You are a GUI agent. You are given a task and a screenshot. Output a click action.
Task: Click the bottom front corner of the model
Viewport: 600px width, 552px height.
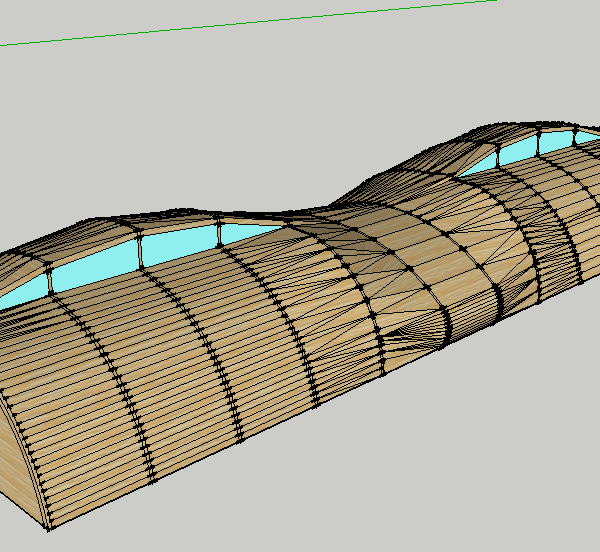click(48, 525)
